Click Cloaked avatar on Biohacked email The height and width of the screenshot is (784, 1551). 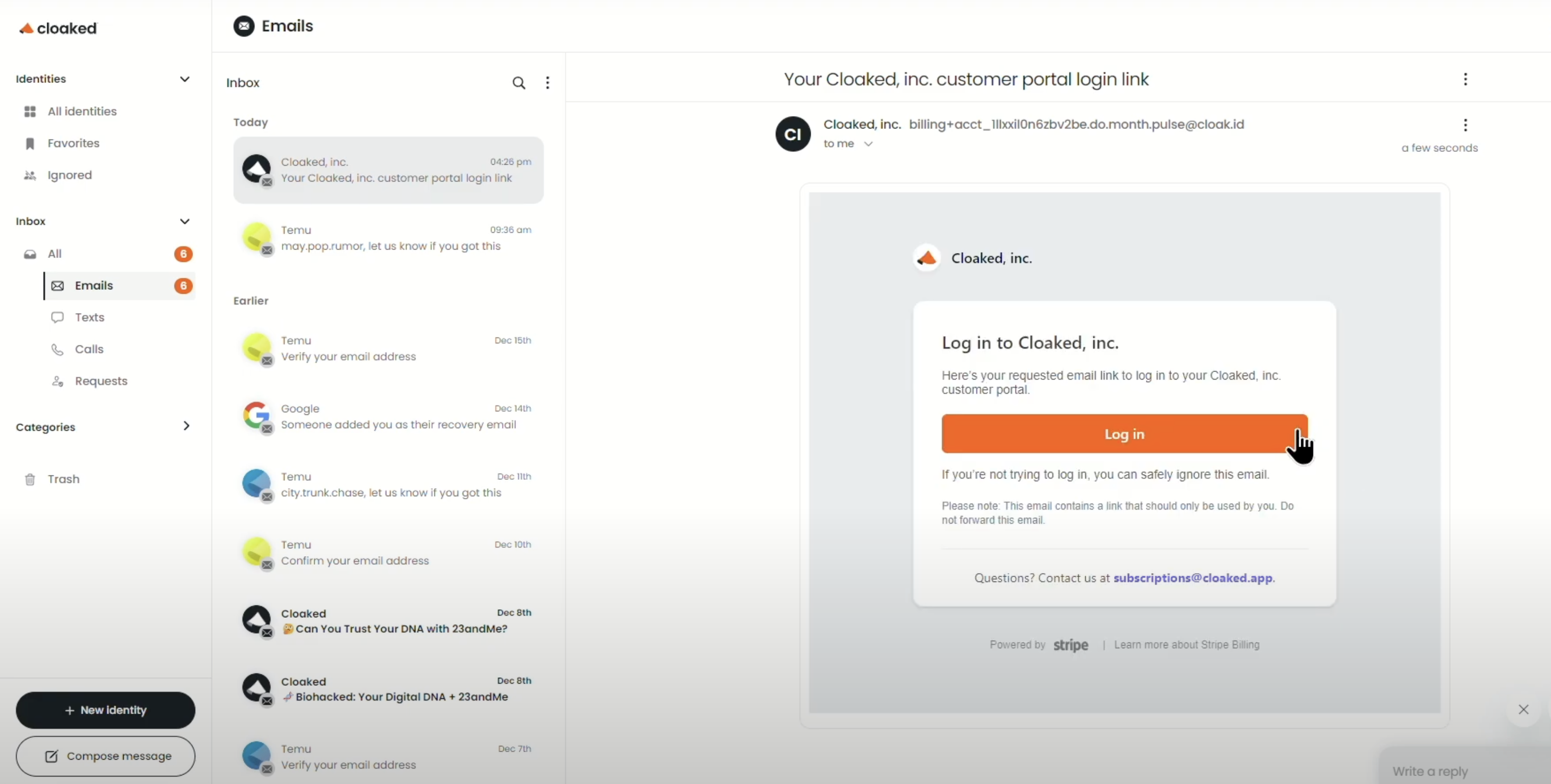click(x=257, y=688)
